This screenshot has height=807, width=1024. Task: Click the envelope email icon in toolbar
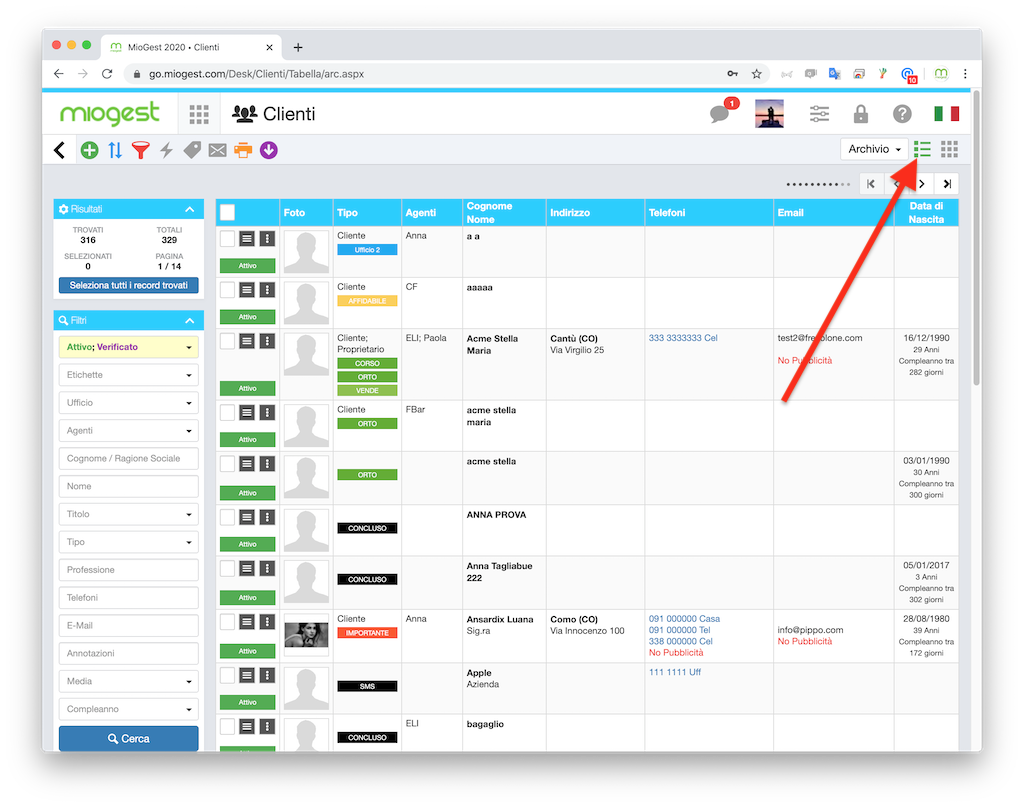coord(217,150)
